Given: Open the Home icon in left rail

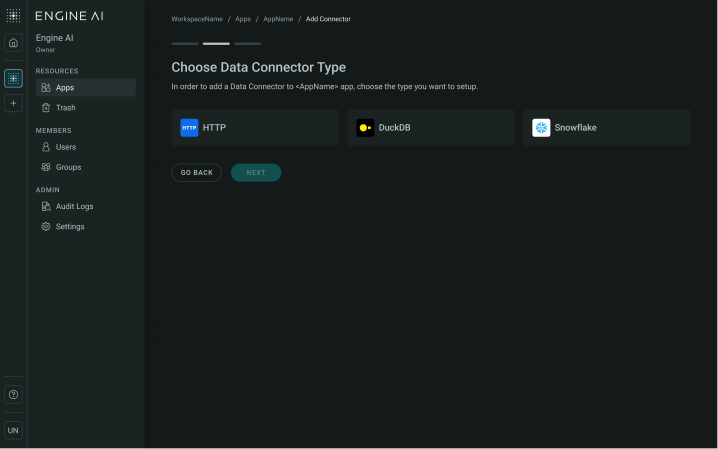Looking at the screenshot, I should click(13, 43).
